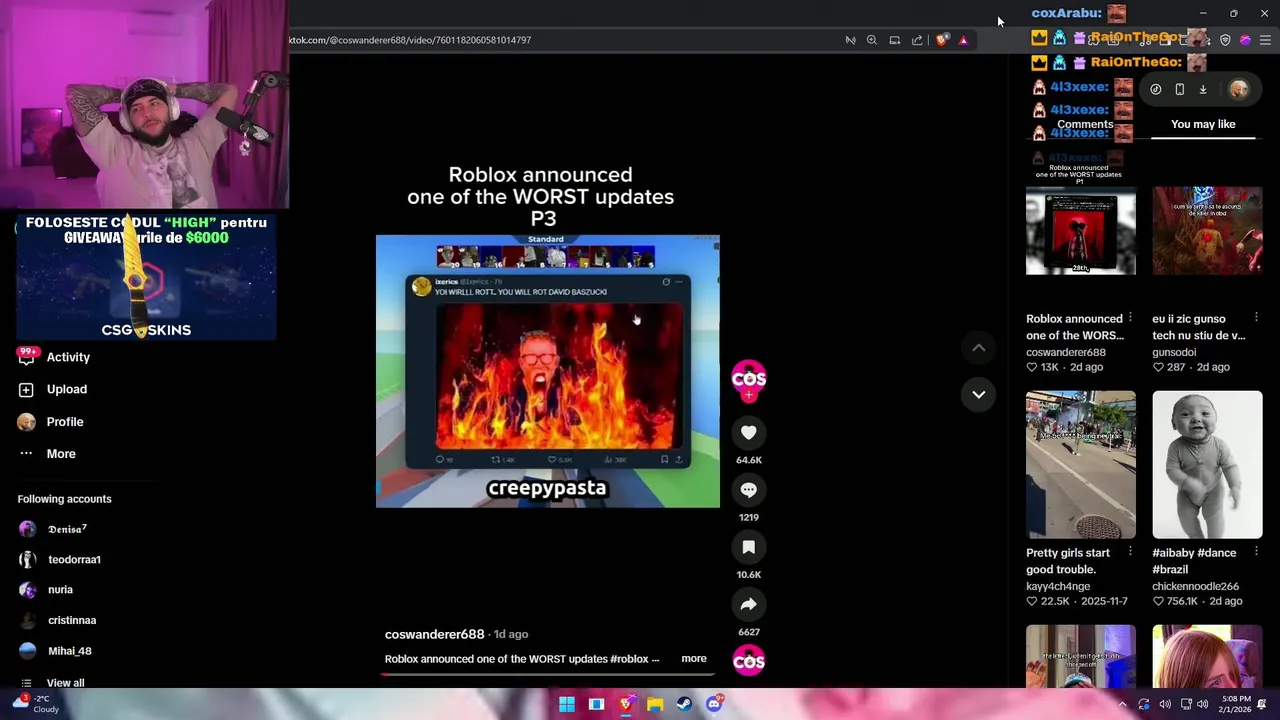
Task: Open options for the #aibaby #dance video
Action: [1257, 551]
